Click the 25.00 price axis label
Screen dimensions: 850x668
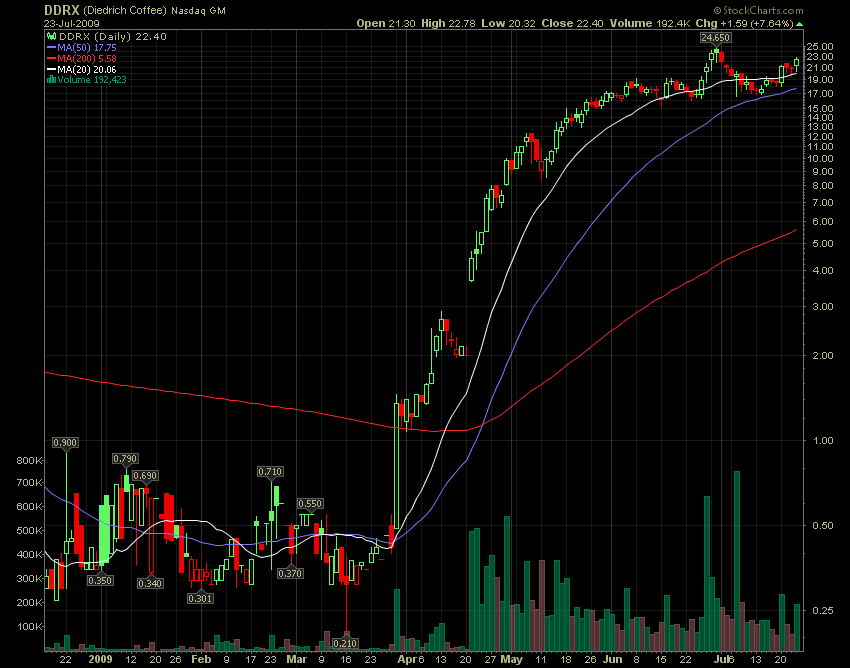(820, 47)
